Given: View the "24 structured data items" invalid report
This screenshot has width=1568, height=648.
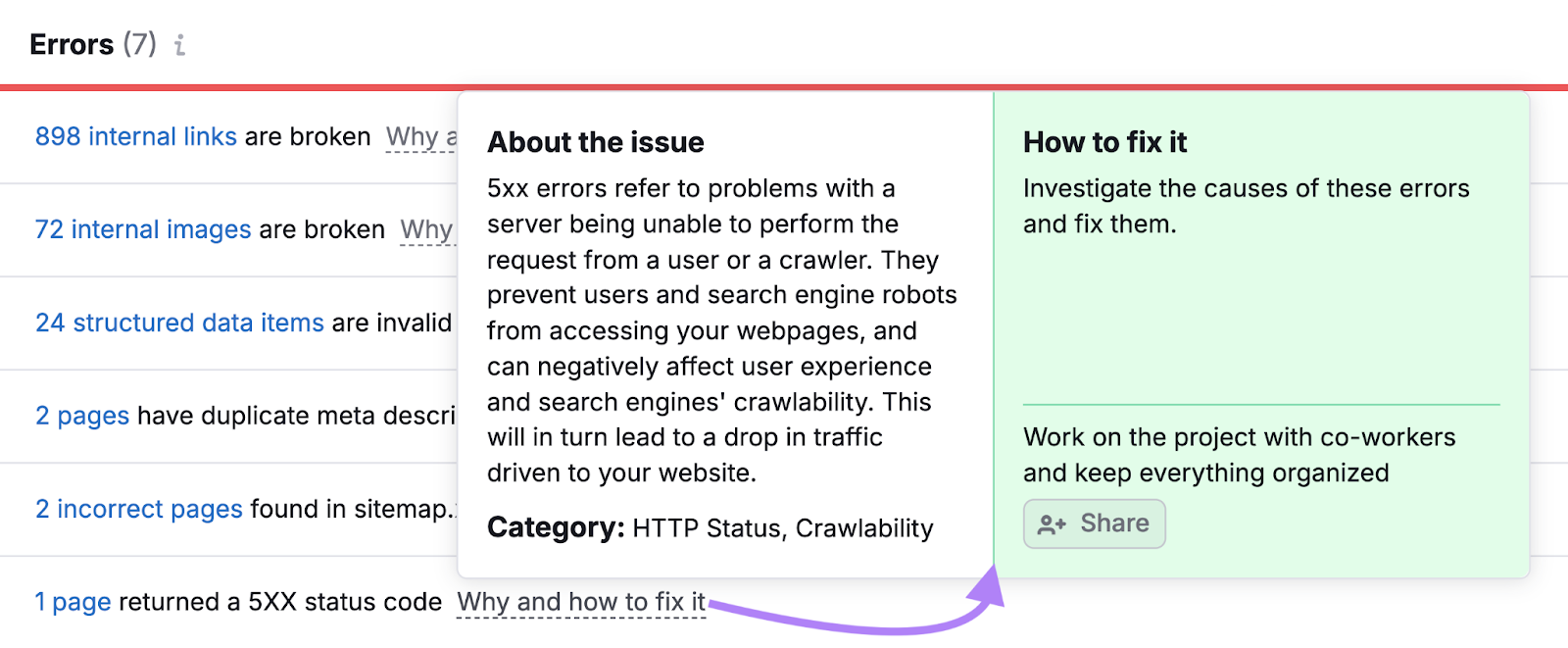Looking at the screenshot, I should pos(179,323).
